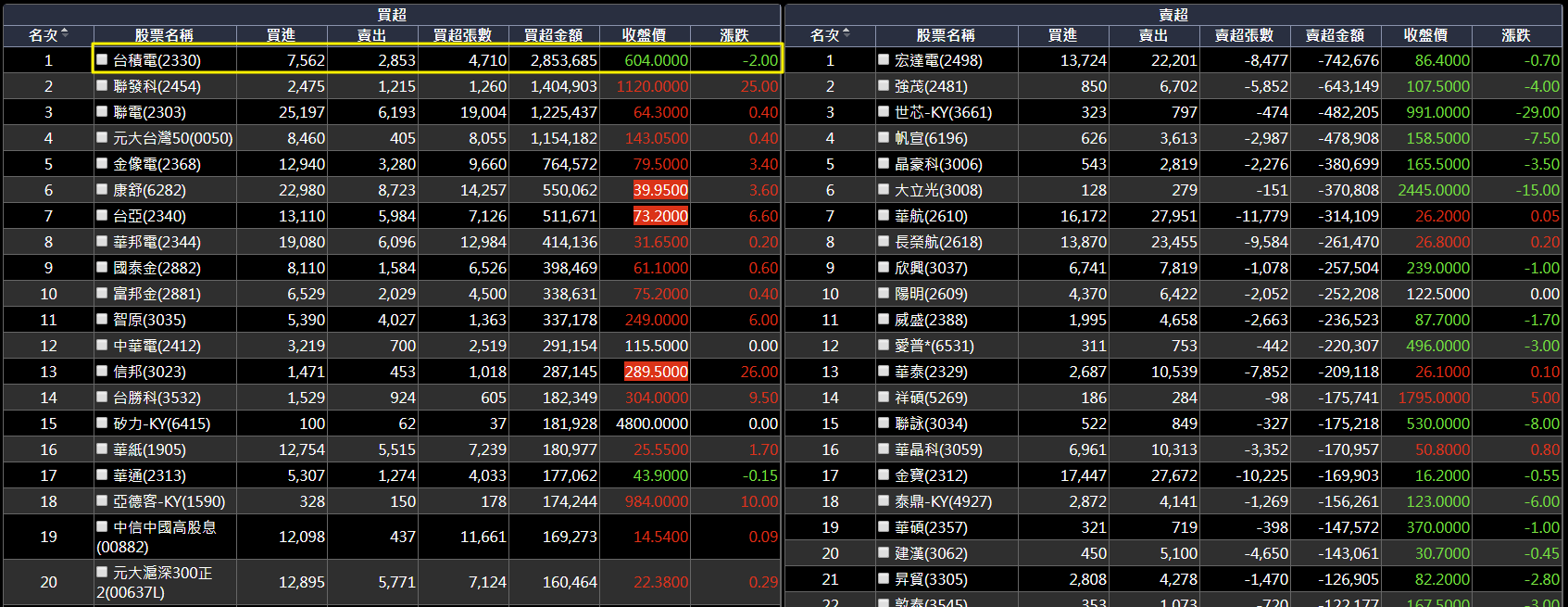Click 漲跌 header in the 買超 table

click(x=734, y=35)
